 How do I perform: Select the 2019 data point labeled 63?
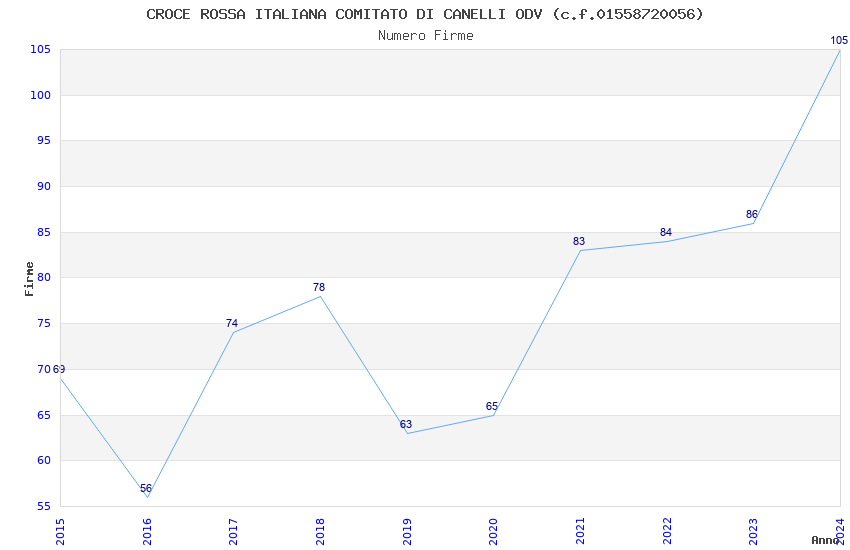pos(407,433)
